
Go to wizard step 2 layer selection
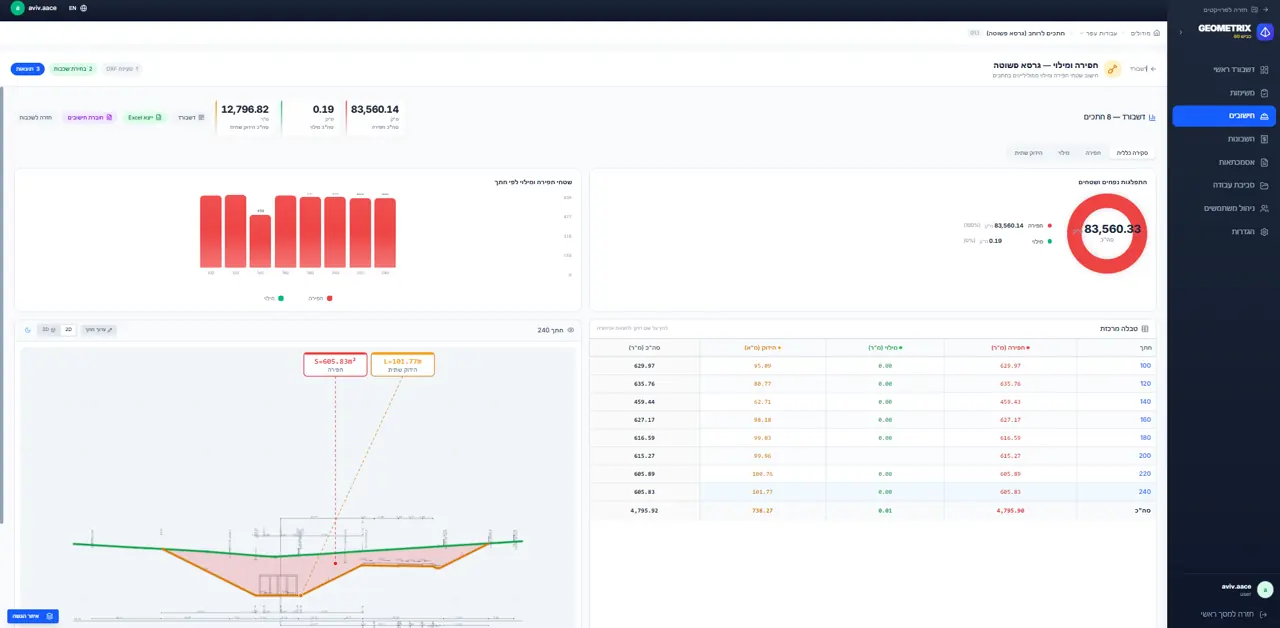[73, 69]
